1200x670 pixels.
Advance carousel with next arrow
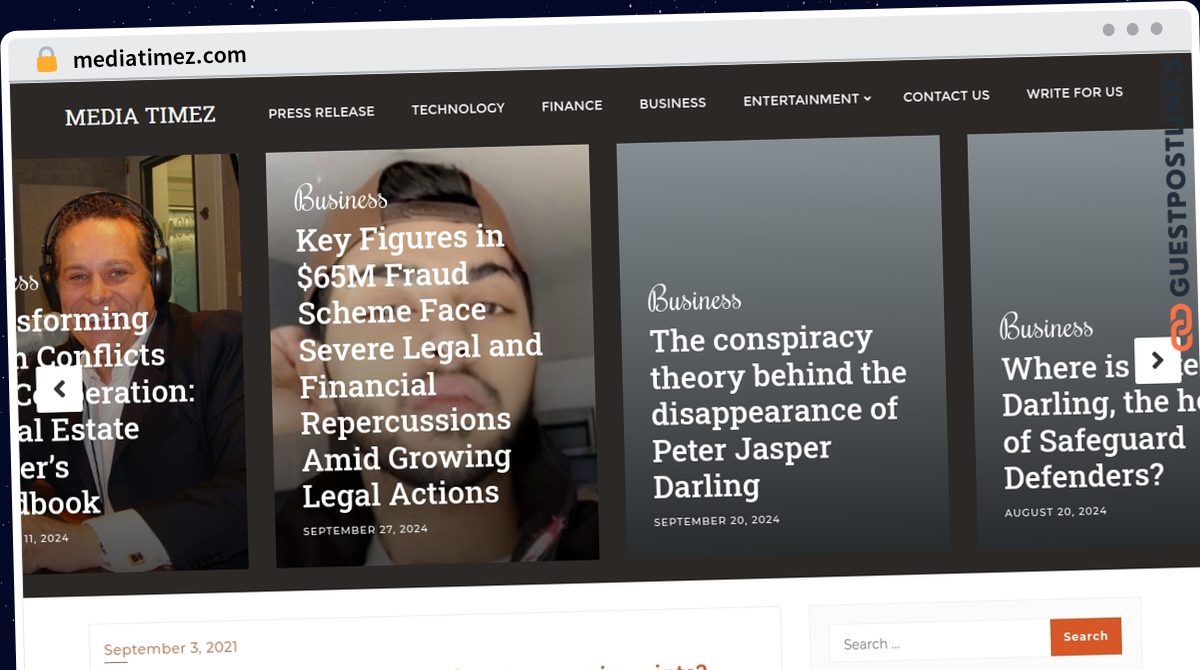(x=1157, y=360)
